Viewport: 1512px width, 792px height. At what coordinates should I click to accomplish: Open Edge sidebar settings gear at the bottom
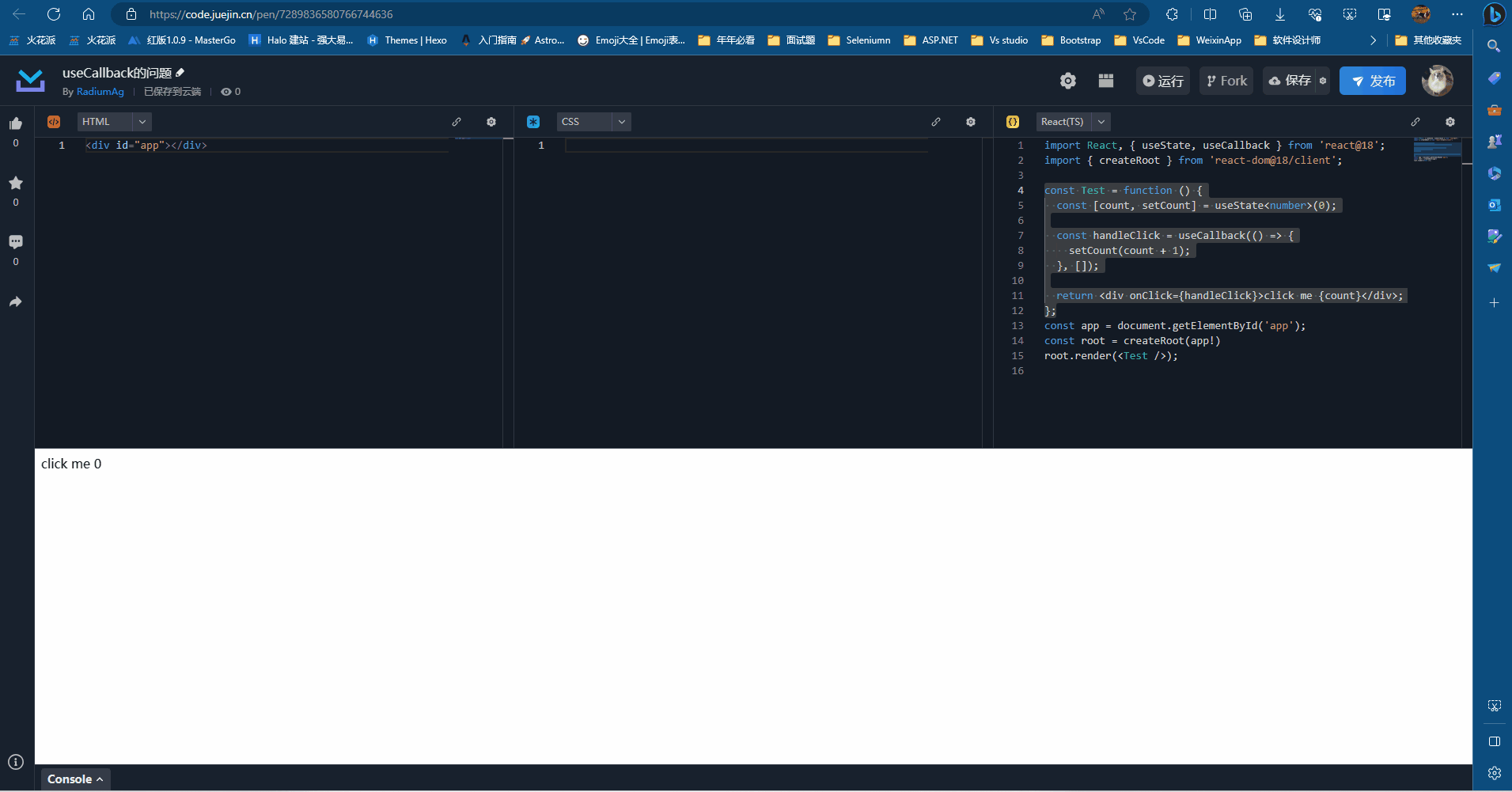coord(1494,773)
